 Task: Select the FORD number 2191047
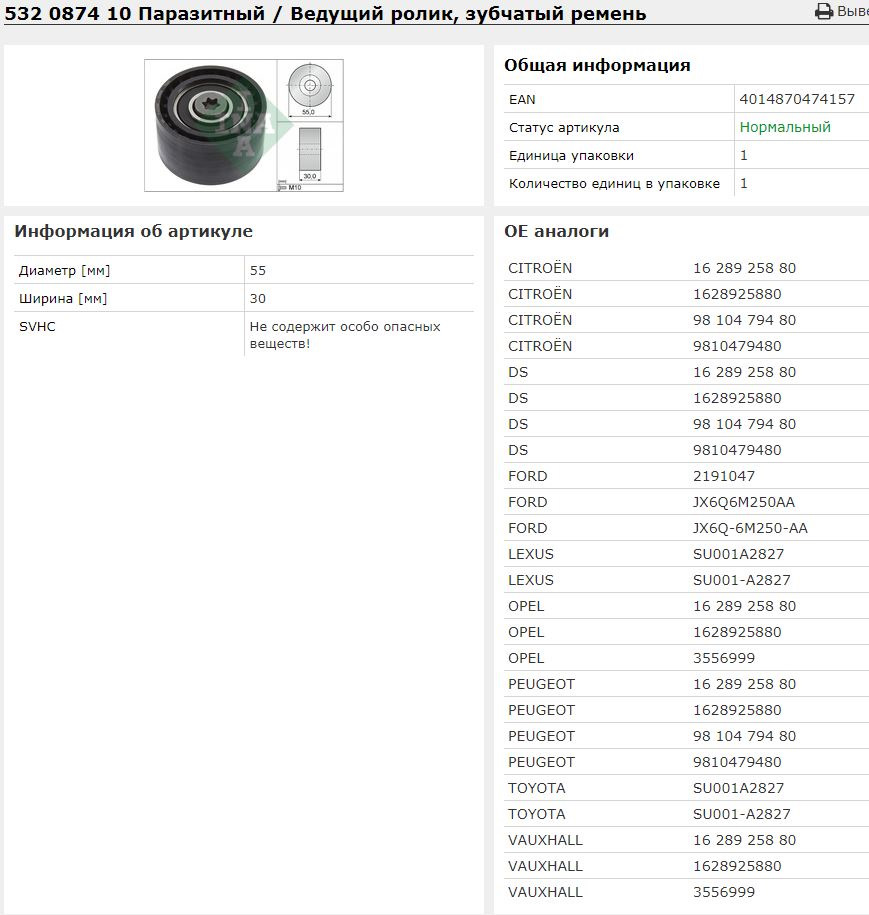click(724, 476)
